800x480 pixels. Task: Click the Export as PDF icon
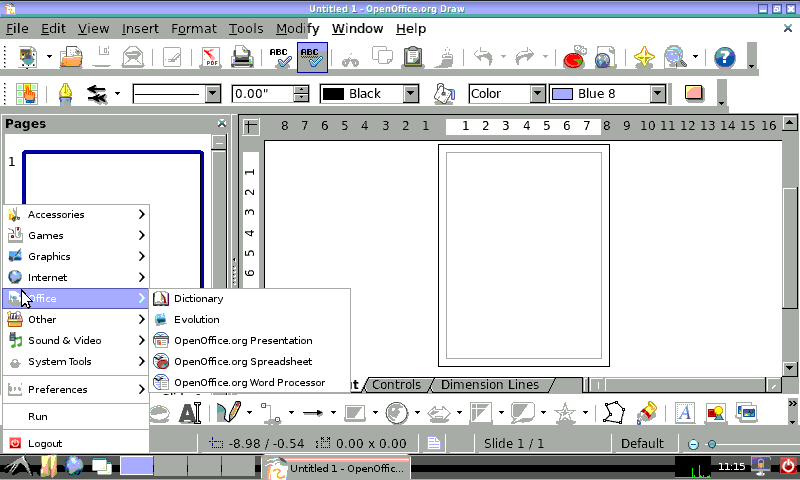point(210,58)
